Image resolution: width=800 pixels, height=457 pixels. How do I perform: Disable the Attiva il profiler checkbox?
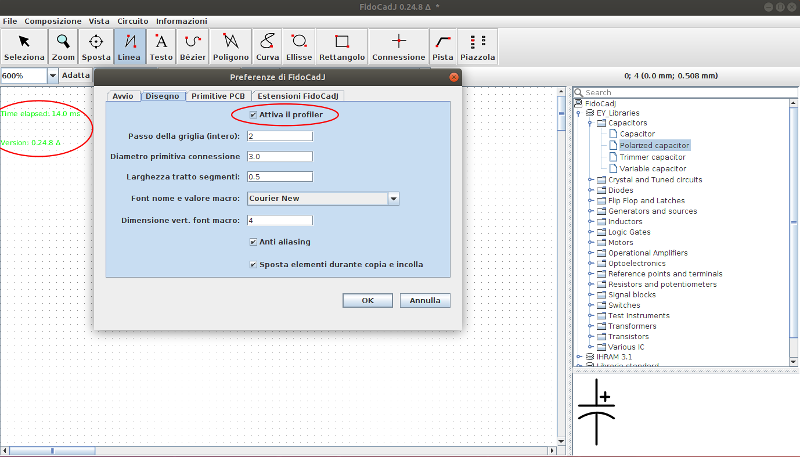(252, 115)
